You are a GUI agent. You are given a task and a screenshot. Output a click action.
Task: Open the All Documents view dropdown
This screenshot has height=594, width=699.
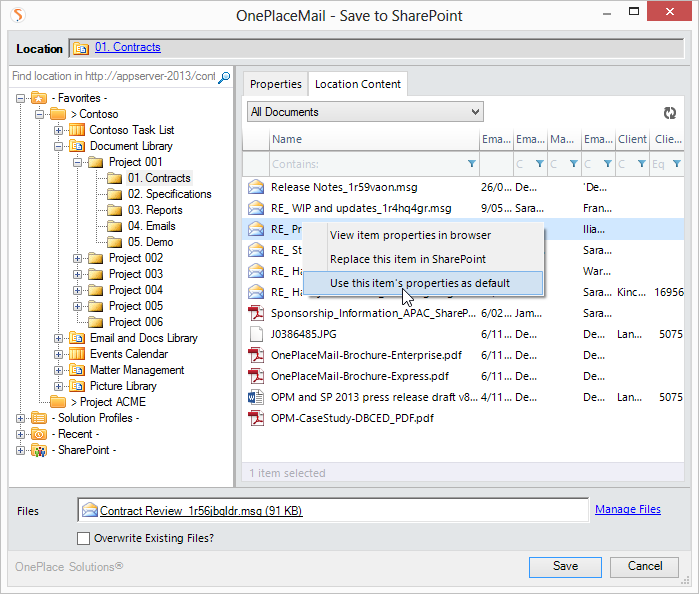[365, 112]
